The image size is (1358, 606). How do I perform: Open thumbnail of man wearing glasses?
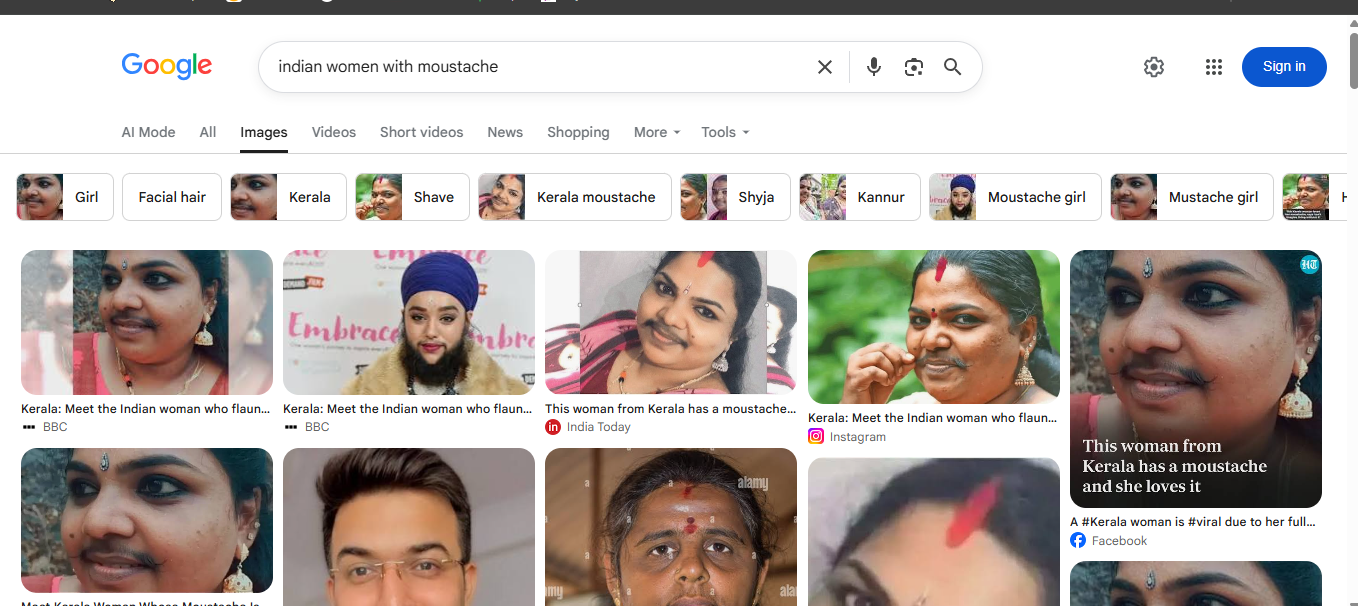(409, 527)
